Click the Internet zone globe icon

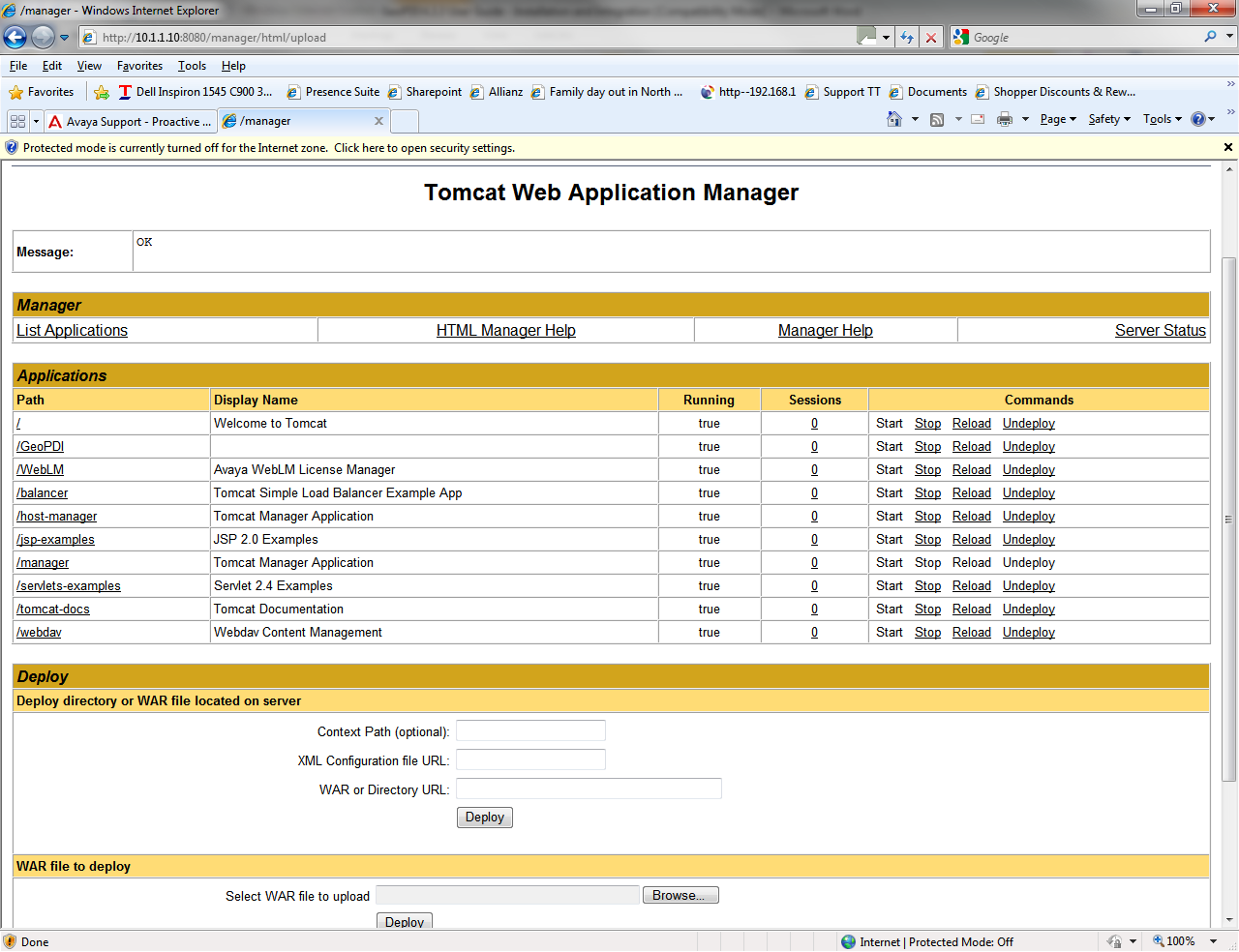click(849, 941)
